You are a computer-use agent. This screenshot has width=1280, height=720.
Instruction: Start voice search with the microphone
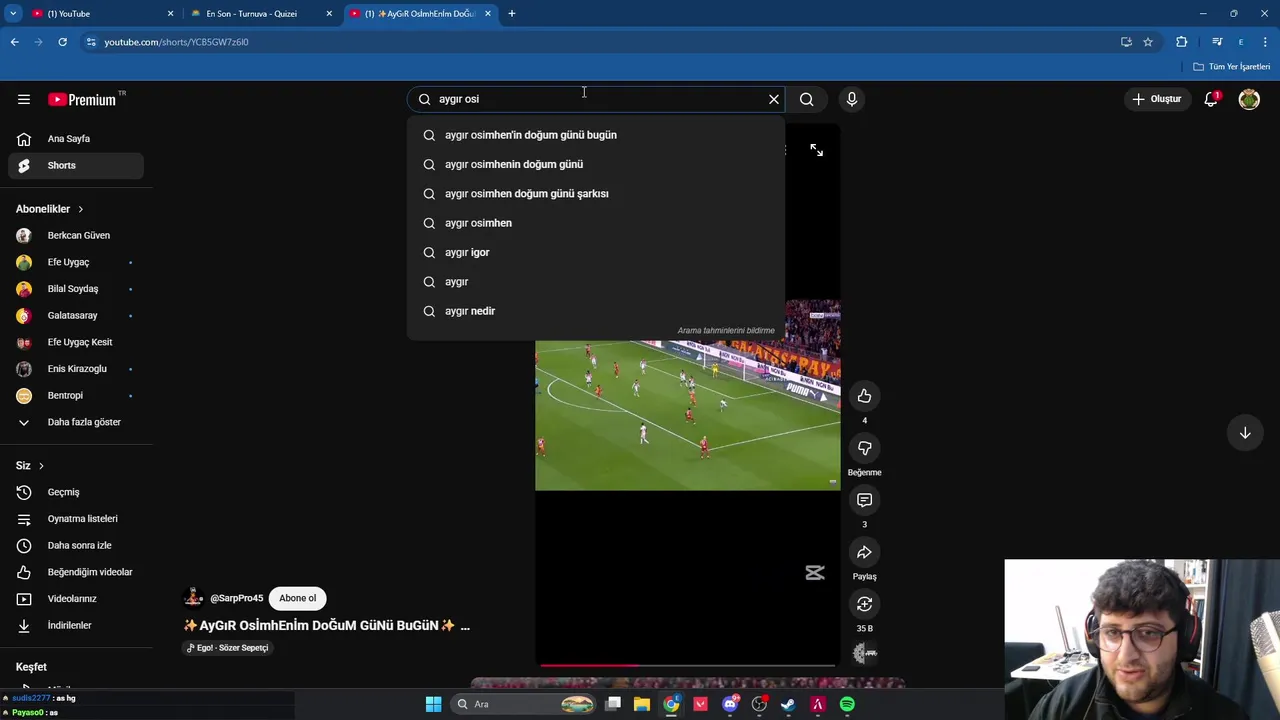pyautogui.click(x=852, y=99)
